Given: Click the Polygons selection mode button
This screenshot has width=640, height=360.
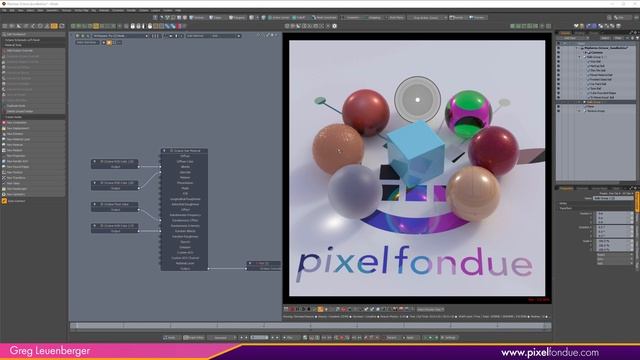Looking at the screenshot, I should (237, 18).
